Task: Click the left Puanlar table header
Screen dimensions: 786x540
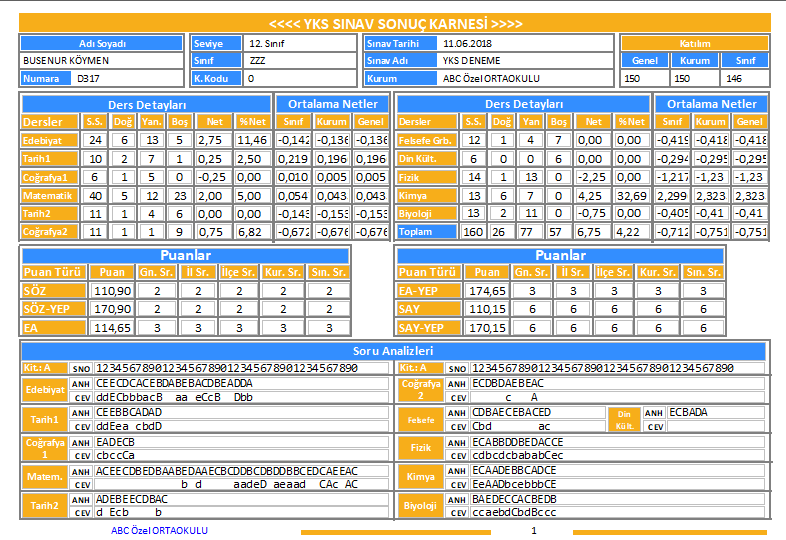Action: tap(185, 255)
